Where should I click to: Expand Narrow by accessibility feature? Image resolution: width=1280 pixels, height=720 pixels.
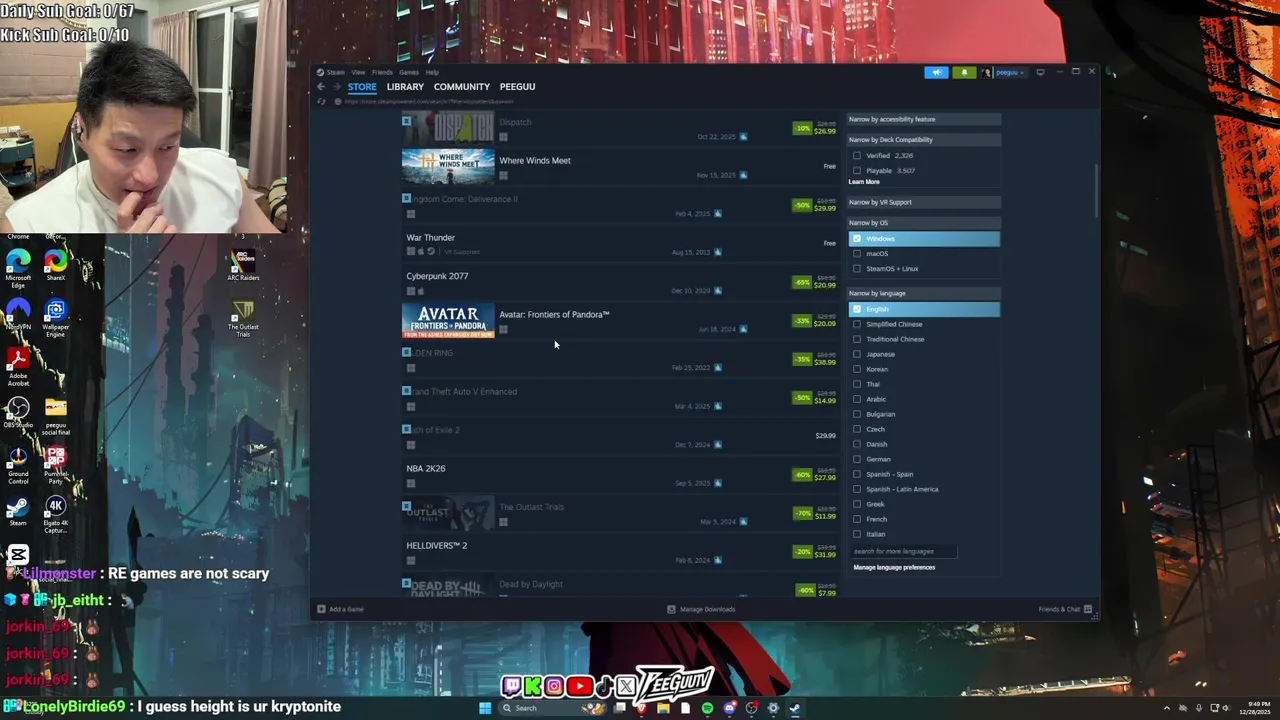coord(924,119)
